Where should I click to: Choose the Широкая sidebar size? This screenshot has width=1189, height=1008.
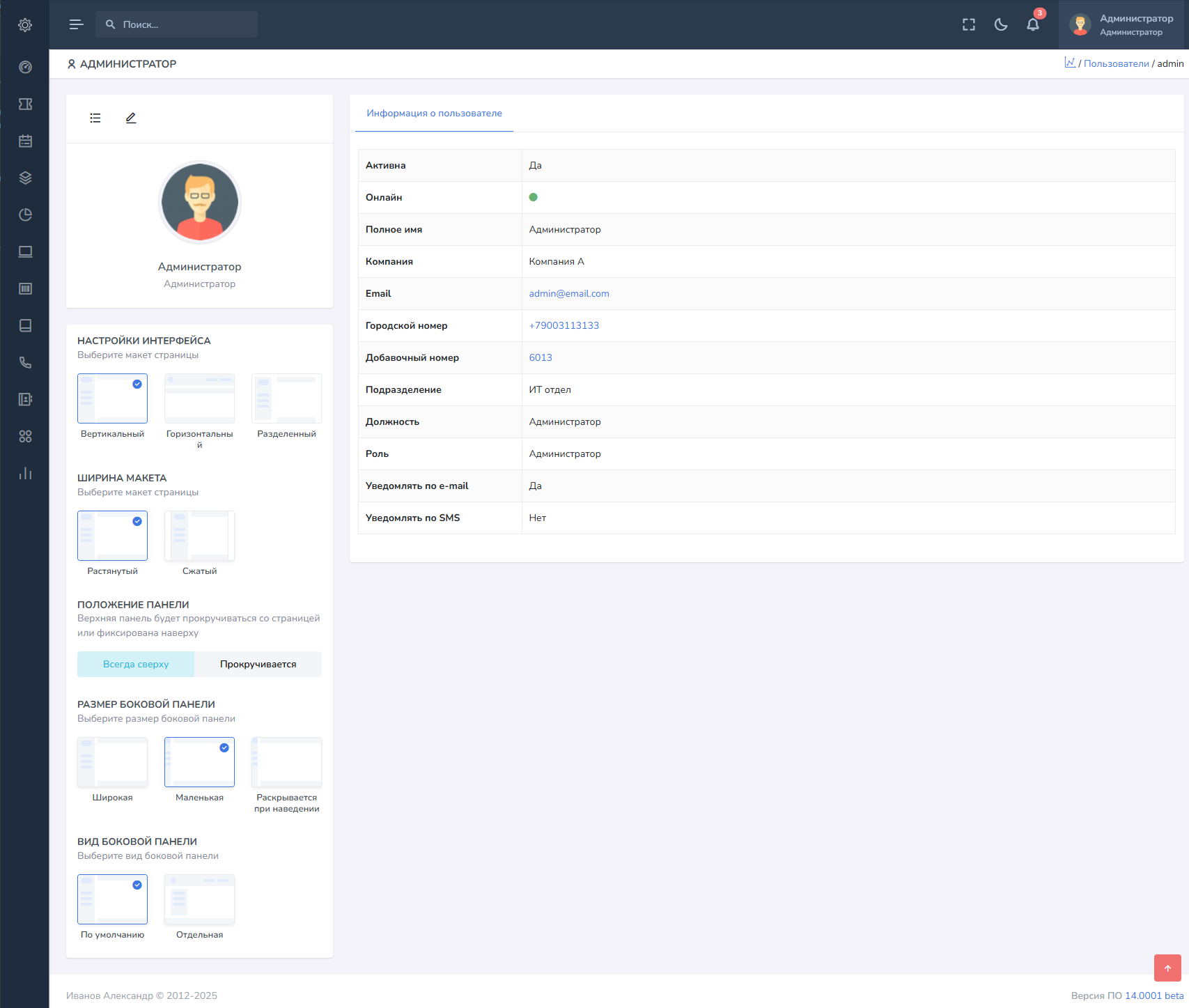[112, 762]
